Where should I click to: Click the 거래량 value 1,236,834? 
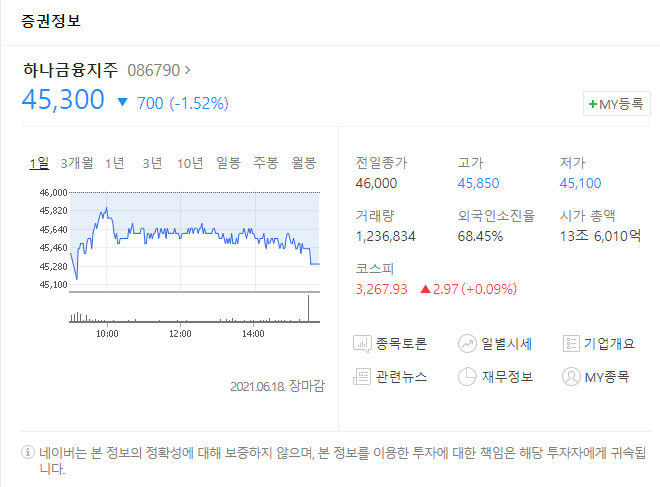tap(386, 236)
